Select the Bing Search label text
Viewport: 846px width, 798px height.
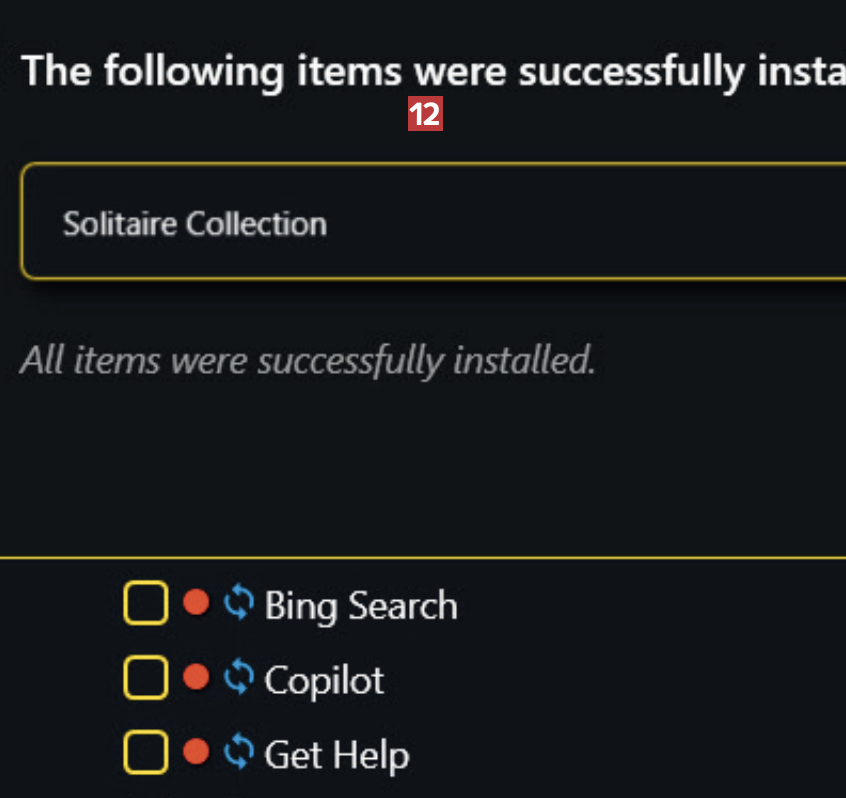[x=360, y=606]
